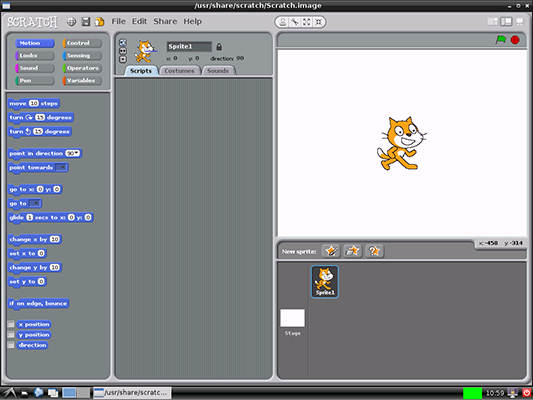Screen dimensions: 533x400
Task: Select the Control block category
Action: 82,43
